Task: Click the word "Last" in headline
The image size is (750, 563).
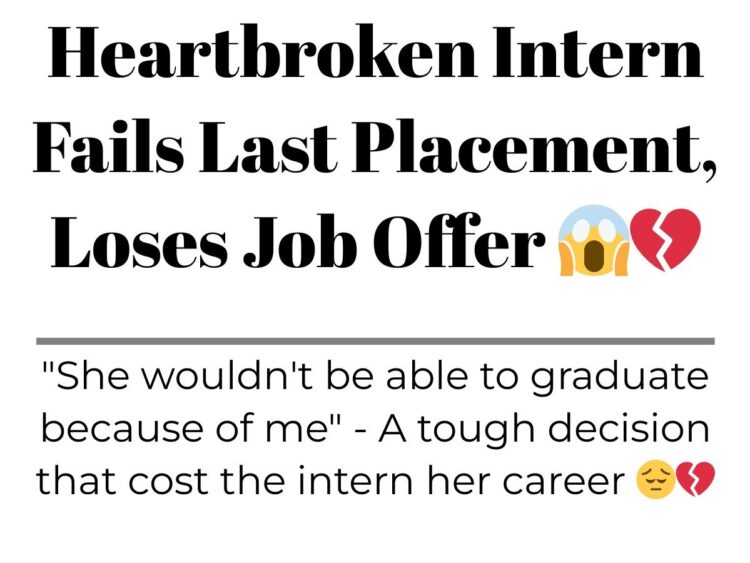Action: pos(268,146)
